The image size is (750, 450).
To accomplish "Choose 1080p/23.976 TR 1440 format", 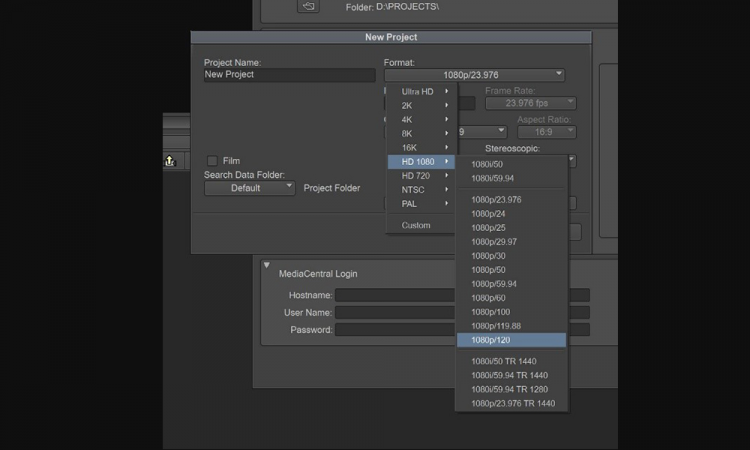I will [x=511, y=403].
